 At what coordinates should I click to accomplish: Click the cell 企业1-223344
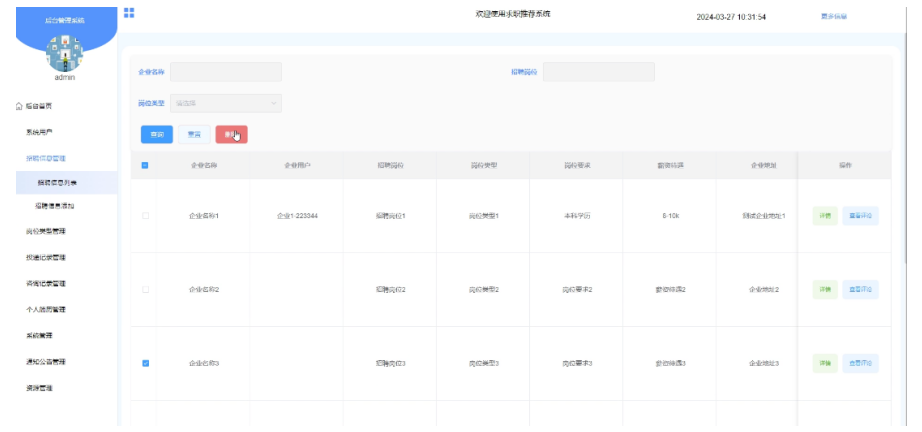(298, 216)
